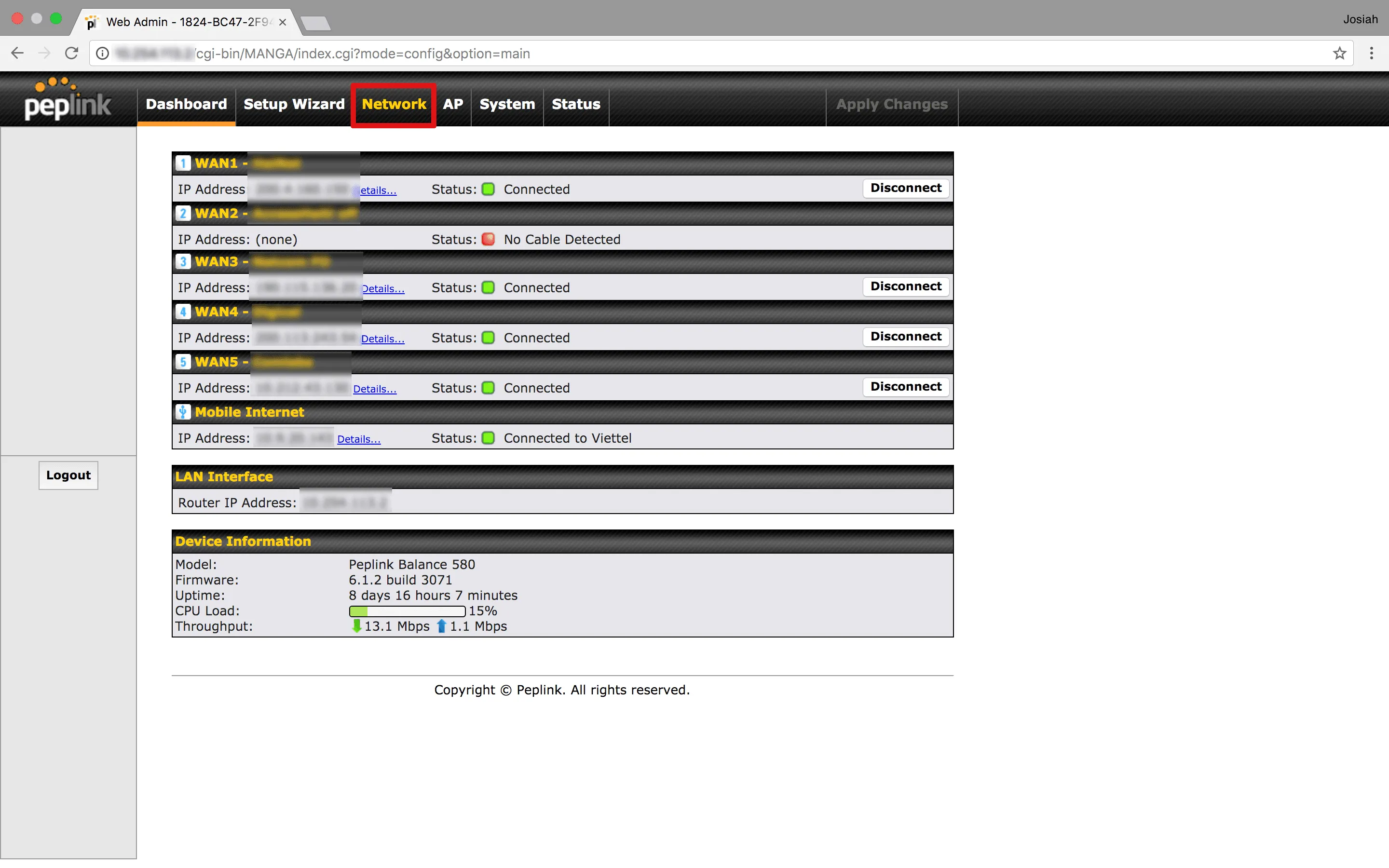Open the Setup Wizard tab
The width and height of the screenshot is (1389, 868).
[294, 105]
